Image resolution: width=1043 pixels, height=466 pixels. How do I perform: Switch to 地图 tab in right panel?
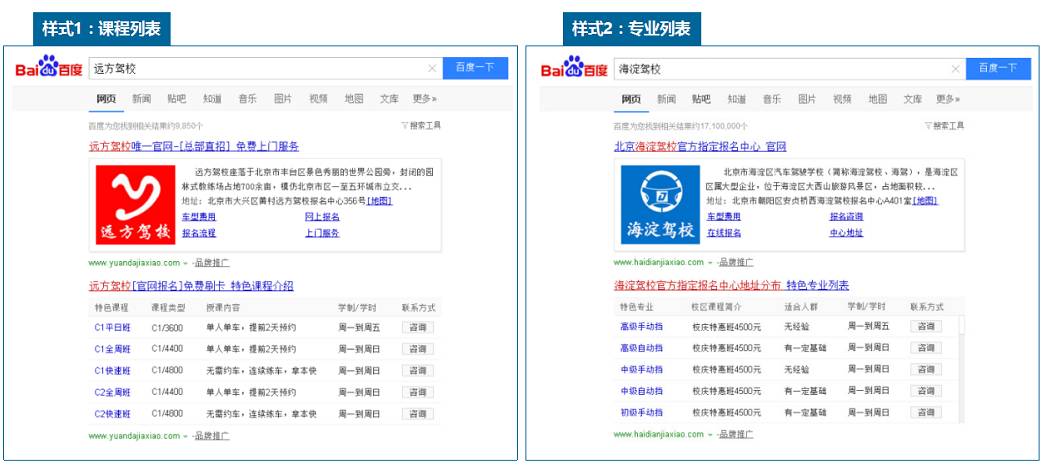(x=877, y=98)
